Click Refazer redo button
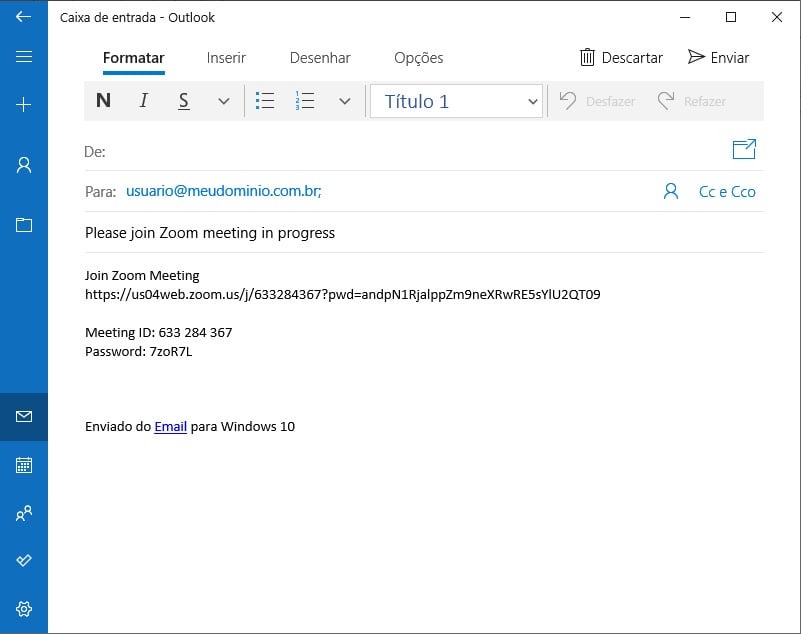 692,101
